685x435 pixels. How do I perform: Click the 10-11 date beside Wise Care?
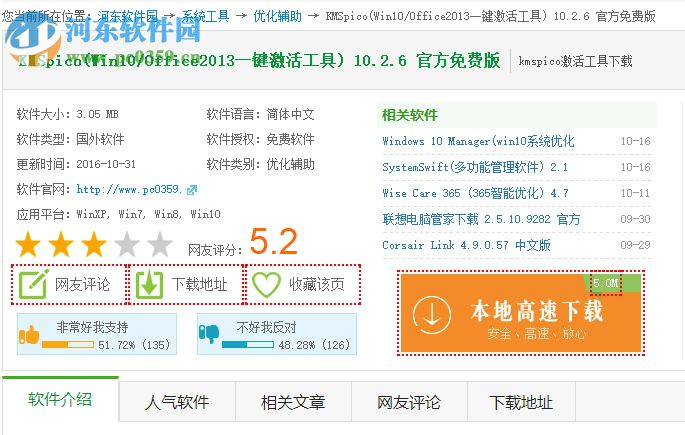pos(635,193)
